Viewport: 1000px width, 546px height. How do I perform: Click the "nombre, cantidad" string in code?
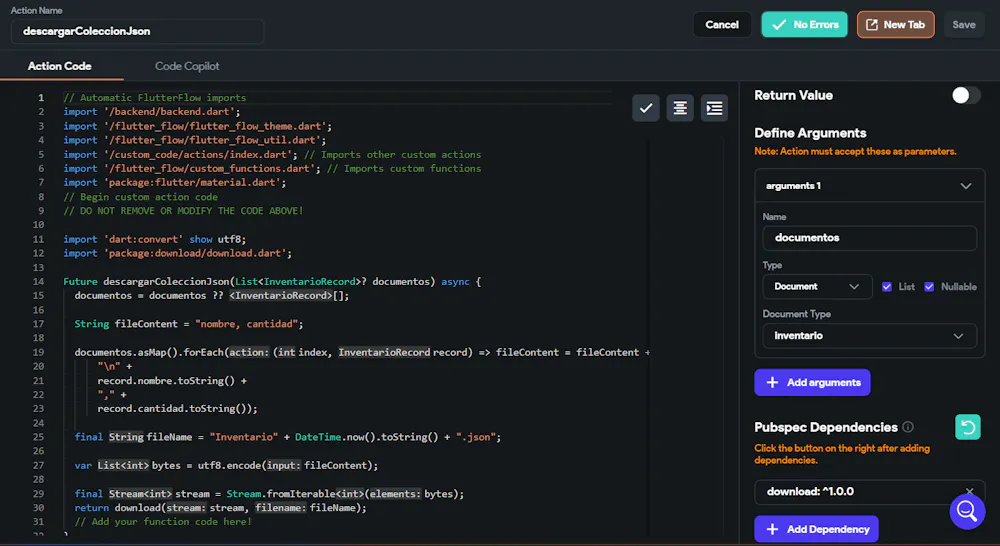tap(246, 324)
